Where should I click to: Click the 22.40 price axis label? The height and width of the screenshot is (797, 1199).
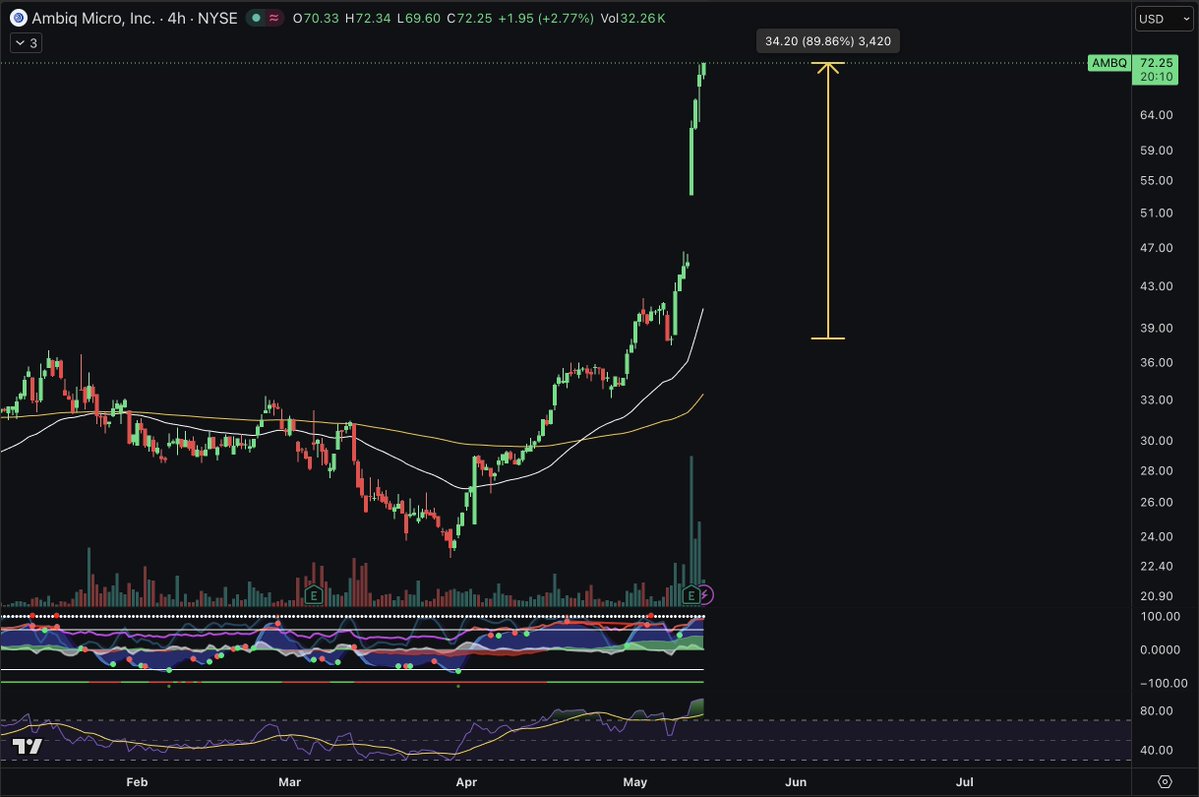(x=1156, y=566)
